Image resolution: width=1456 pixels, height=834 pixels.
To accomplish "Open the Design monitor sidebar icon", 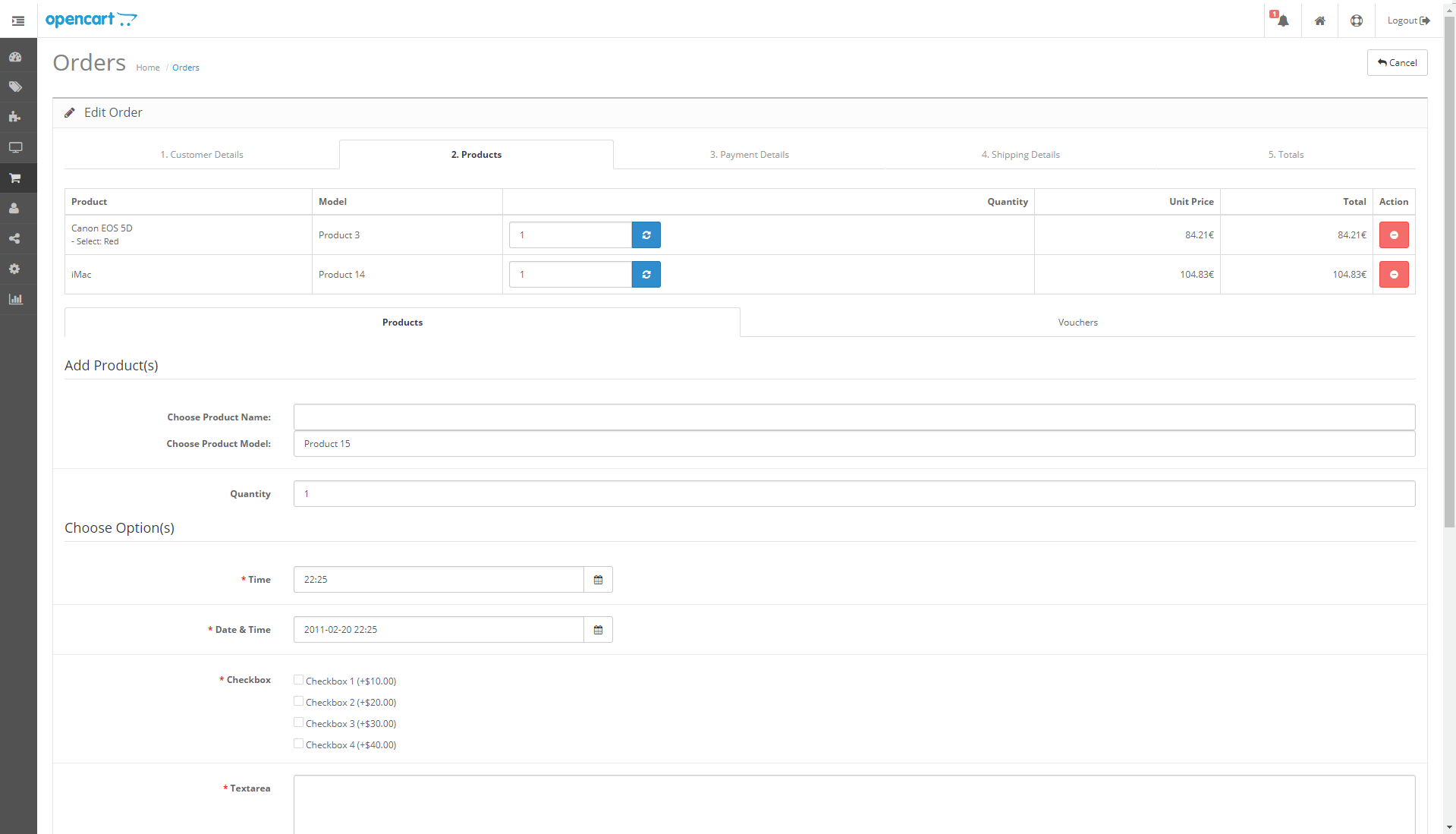I will 15,147.
